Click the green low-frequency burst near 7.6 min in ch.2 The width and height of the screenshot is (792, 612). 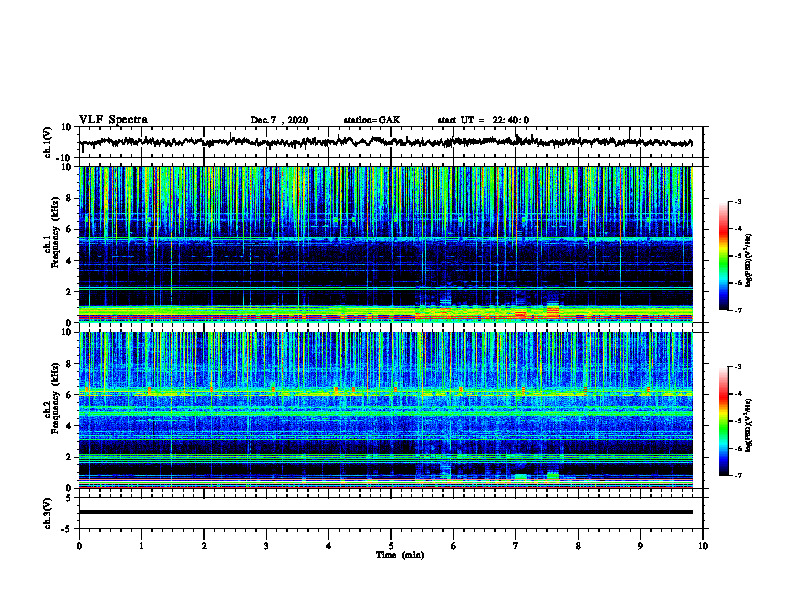coord(553,476)
